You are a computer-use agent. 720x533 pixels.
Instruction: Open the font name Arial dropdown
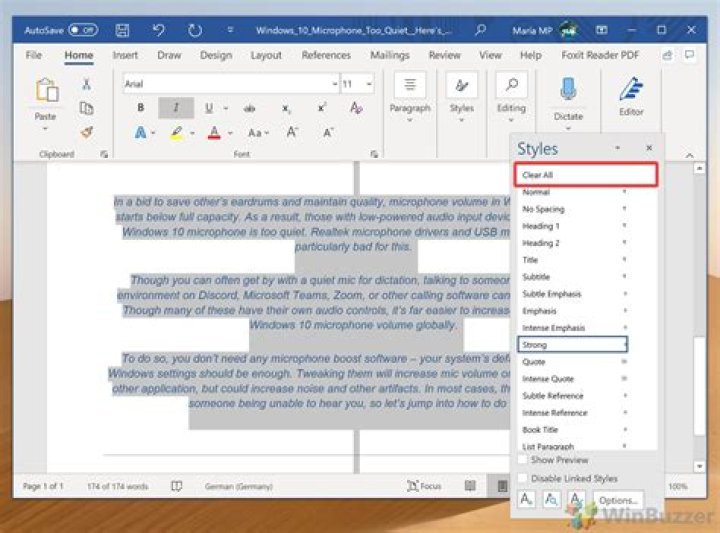click(335, 84)
